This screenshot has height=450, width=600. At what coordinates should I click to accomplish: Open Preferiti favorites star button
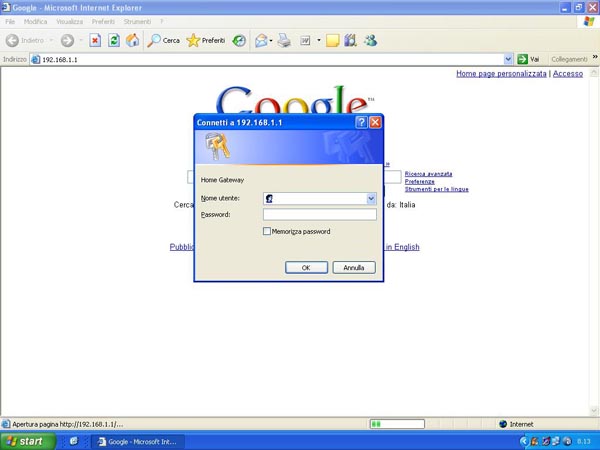(206, 40)
